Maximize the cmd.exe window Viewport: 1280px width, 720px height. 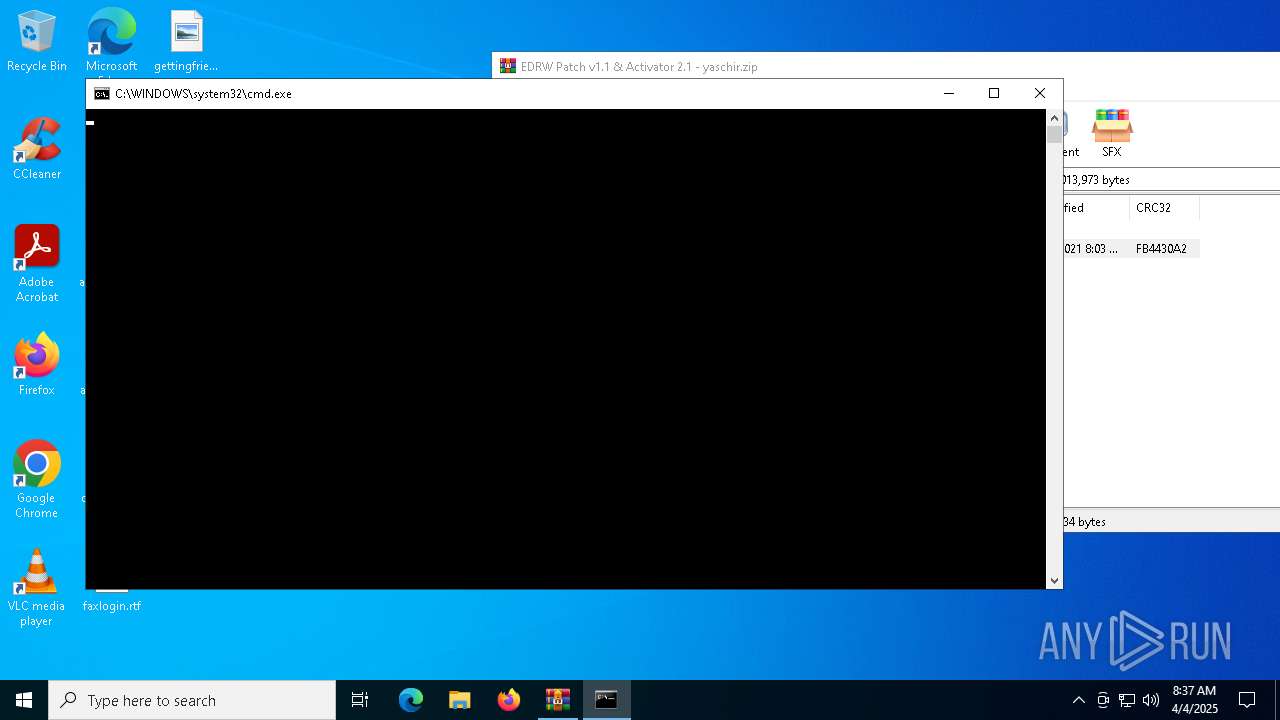click(994, 94)
